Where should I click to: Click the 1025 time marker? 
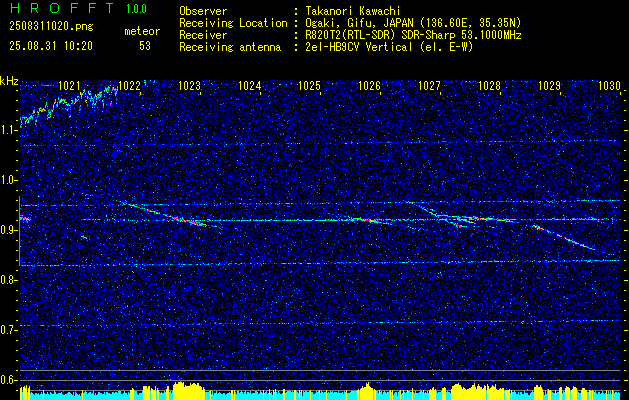point(309,85)
